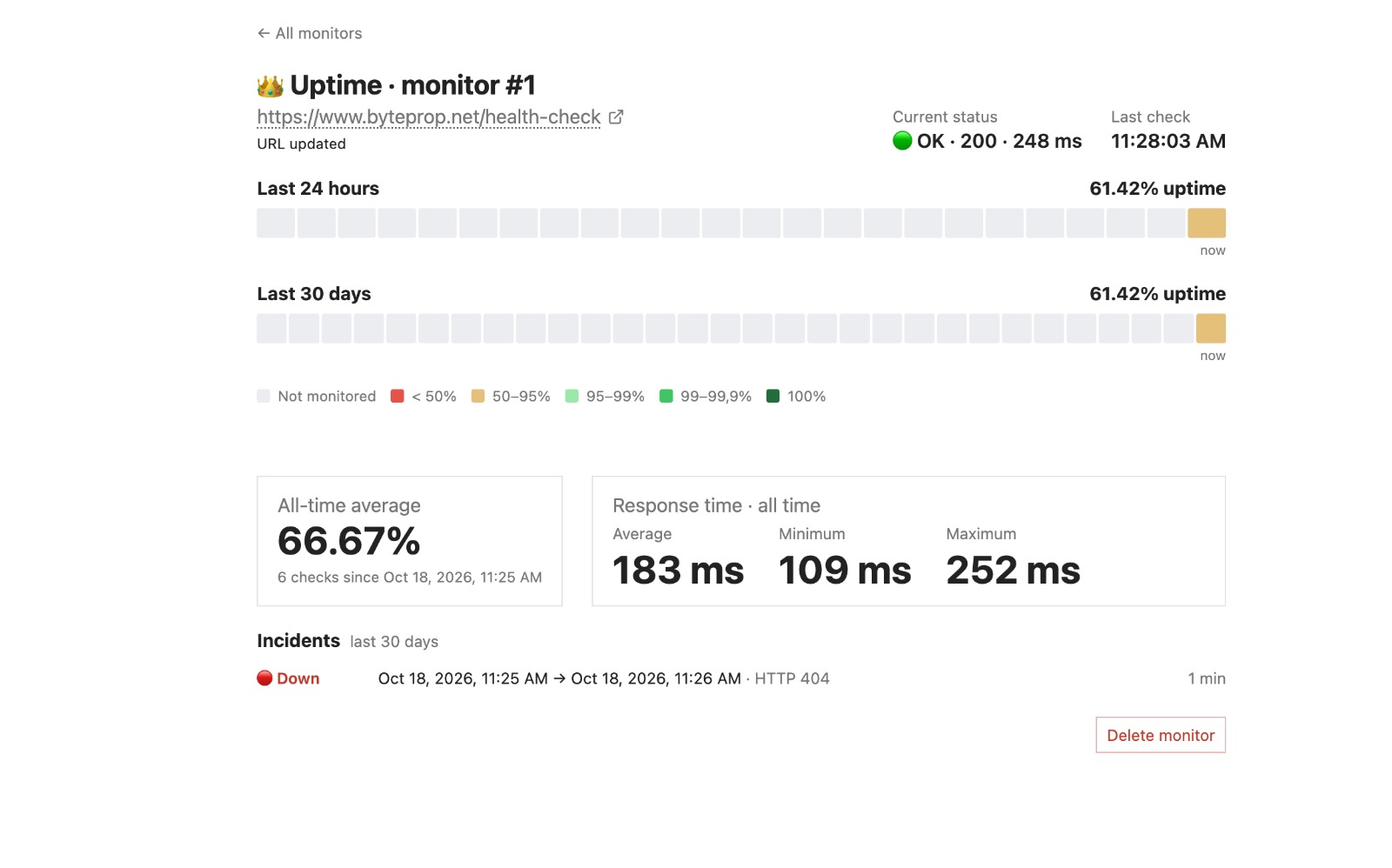This screenshot has width=1392, height=868.
Task: Click the 'HTTP 404' incident reason
Action: (x=792, y=678)
